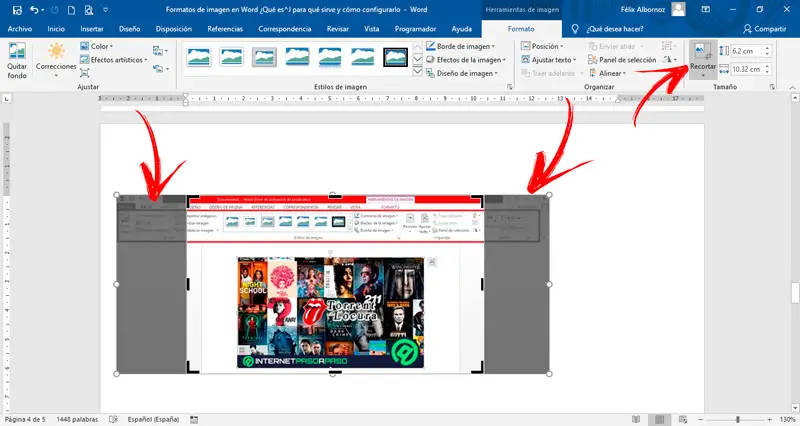Image resolution: width=800 pixels, height=426 pixels.
Task: Click the Quitar fondo button
Action: click(x=17, y=61)
